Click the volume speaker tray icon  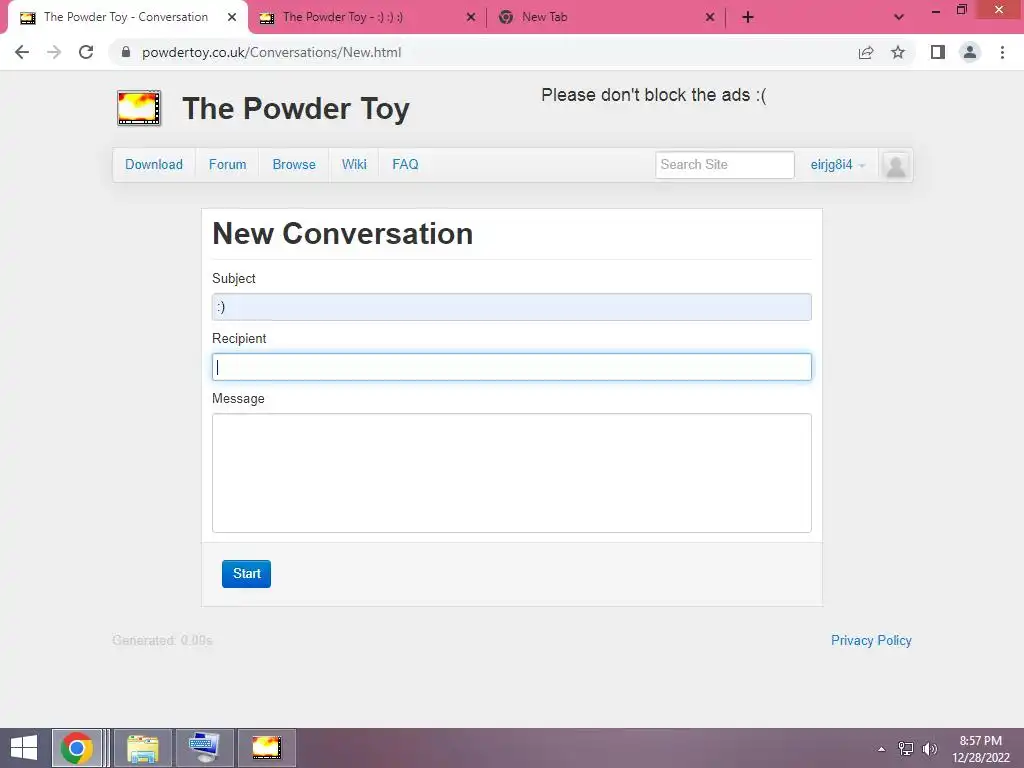click(x=929, y=749)
